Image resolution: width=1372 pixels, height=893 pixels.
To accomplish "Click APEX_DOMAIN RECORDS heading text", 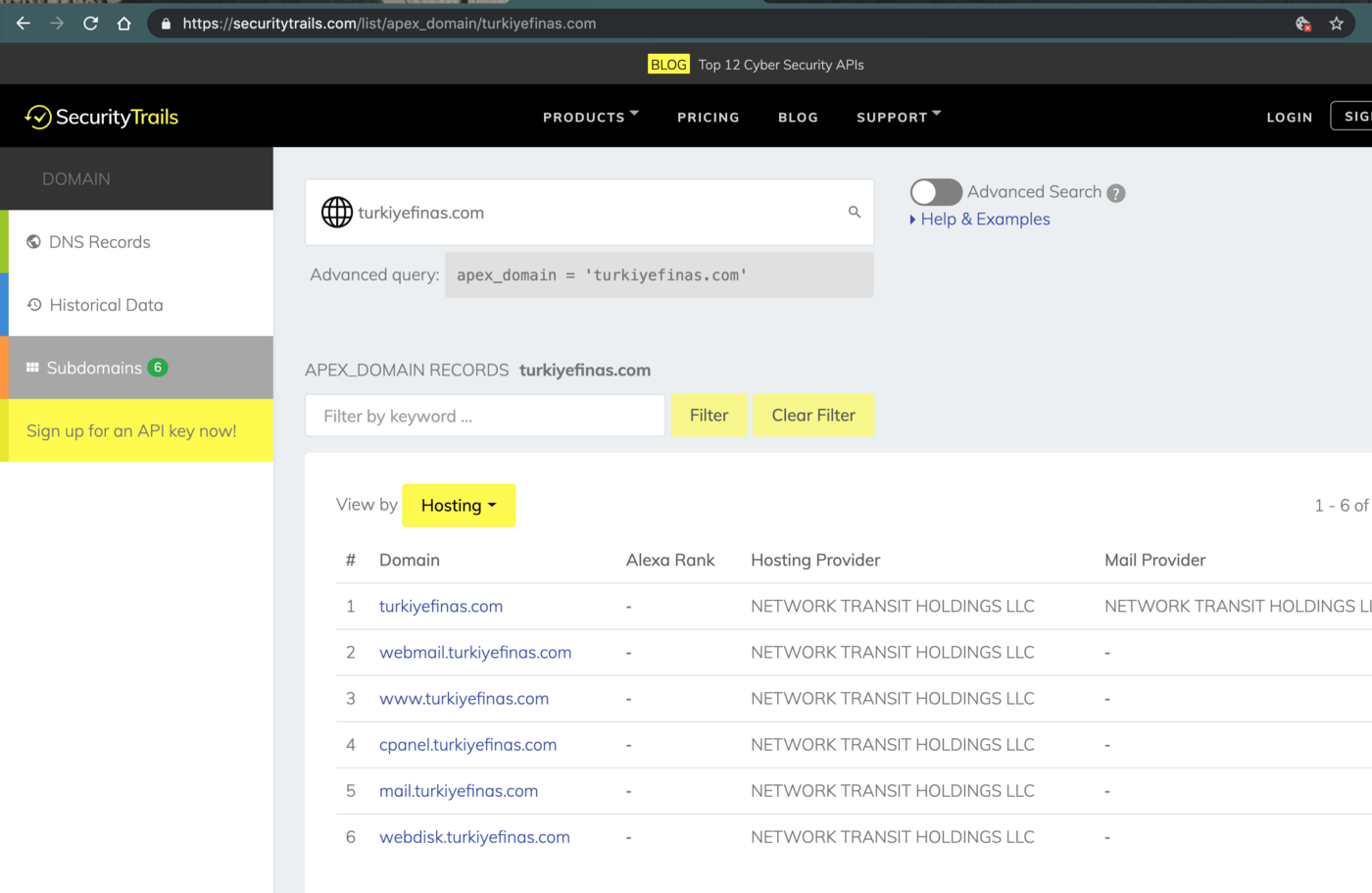I will [407, 370].
